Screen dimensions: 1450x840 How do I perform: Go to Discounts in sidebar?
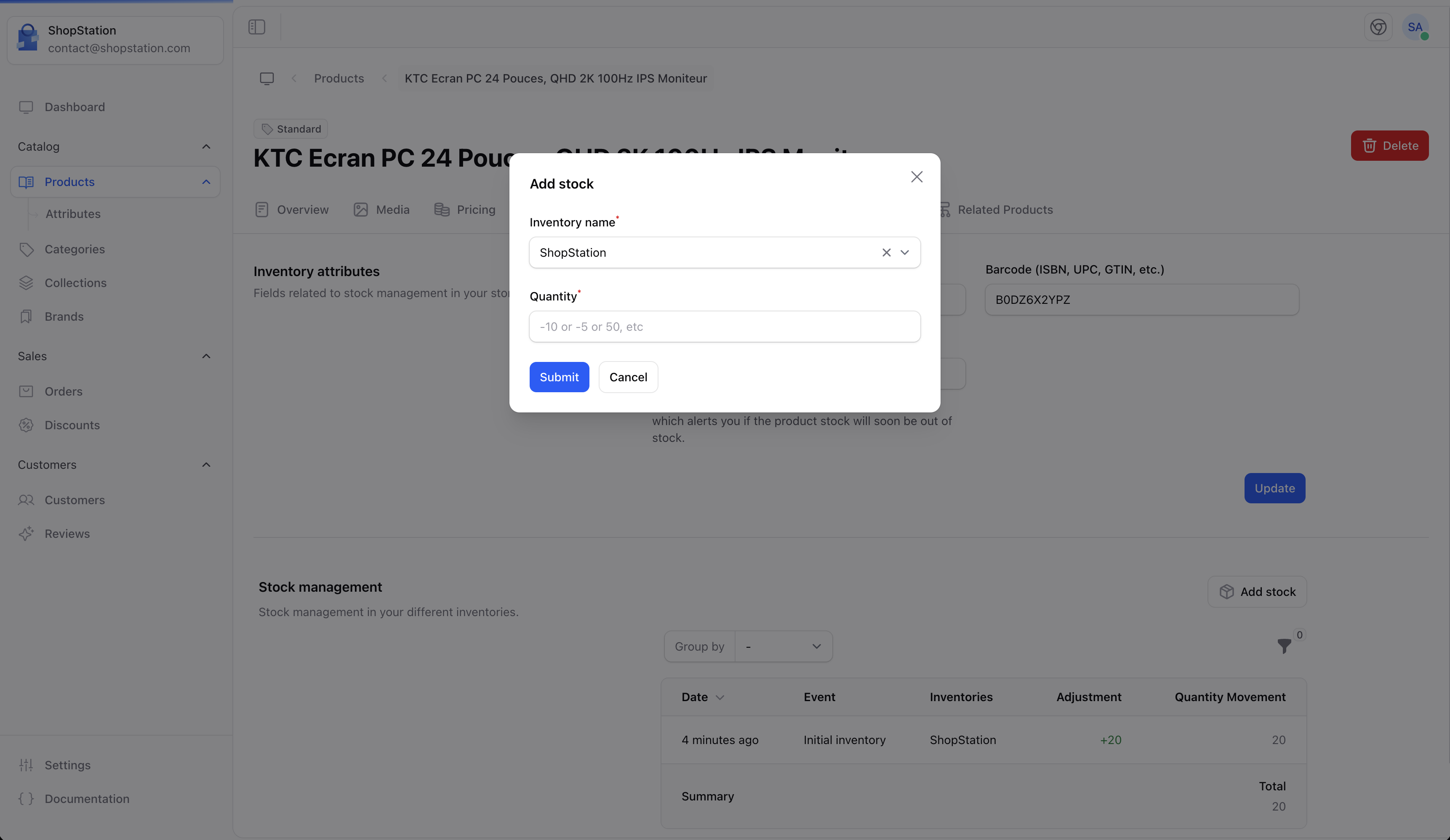pyautogui.click(x=72, y=425)
